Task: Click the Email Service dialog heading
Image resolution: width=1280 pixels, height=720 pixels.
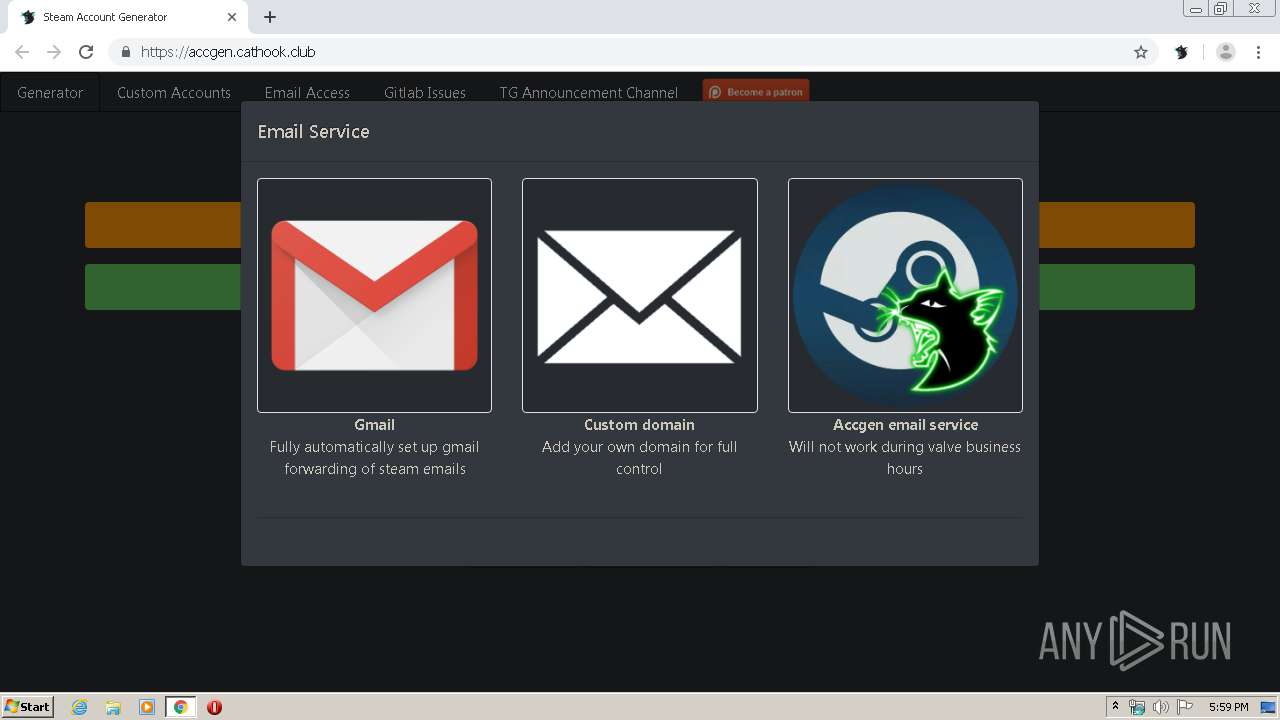Action: tap(313, 131)
